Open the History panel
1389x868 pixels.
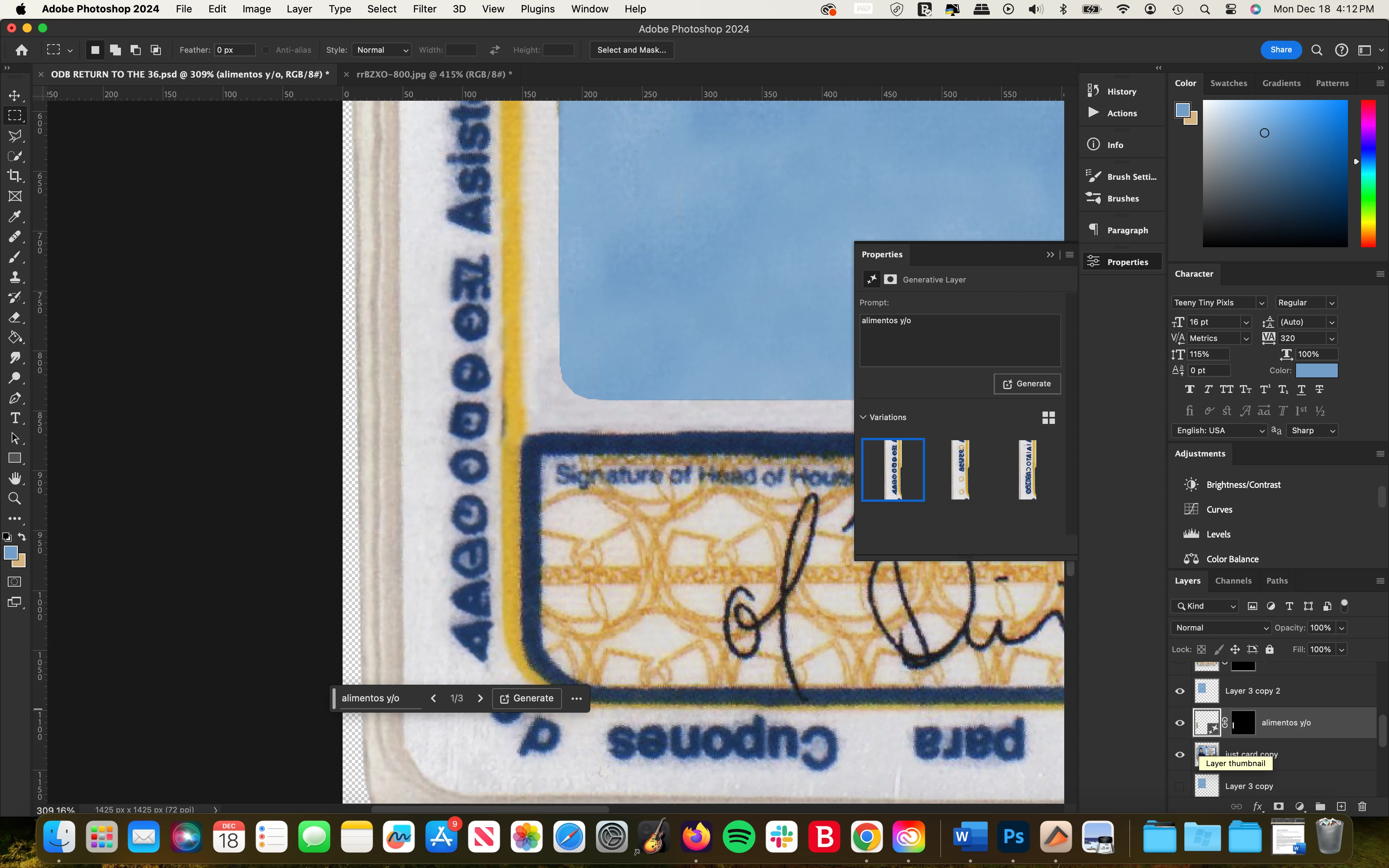(x=1121, y=91)
